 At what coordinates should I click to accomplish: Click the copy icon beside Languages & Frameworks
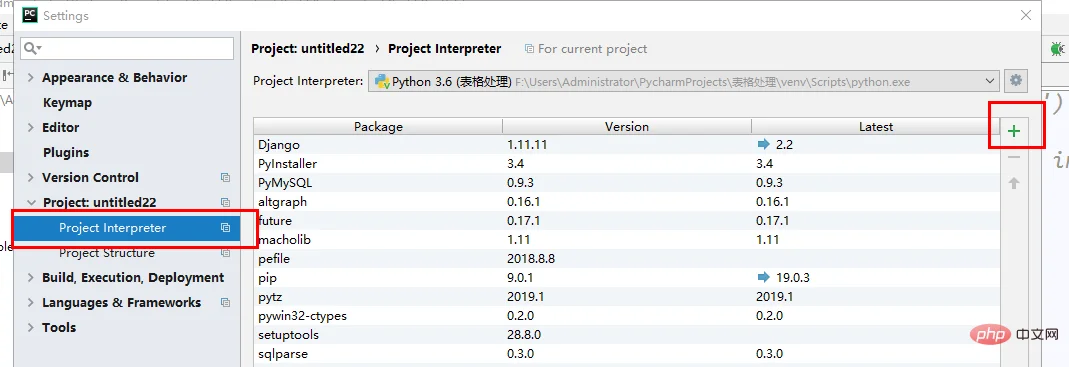point(225,302)
